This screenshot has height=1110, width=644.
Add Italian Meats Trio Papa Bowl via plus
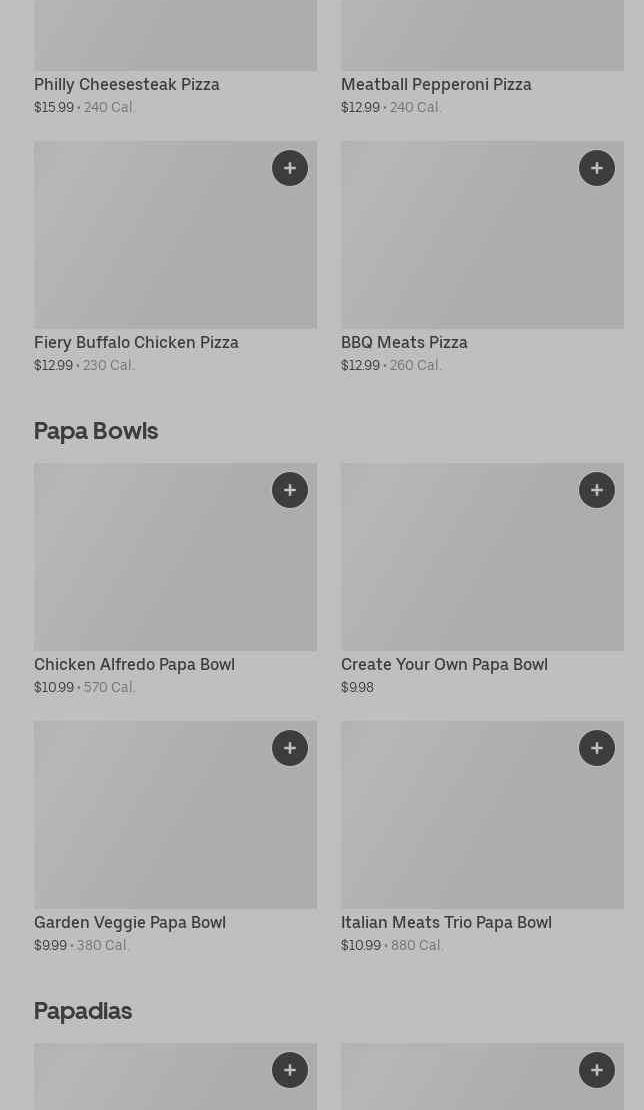[x=597, y=748]
